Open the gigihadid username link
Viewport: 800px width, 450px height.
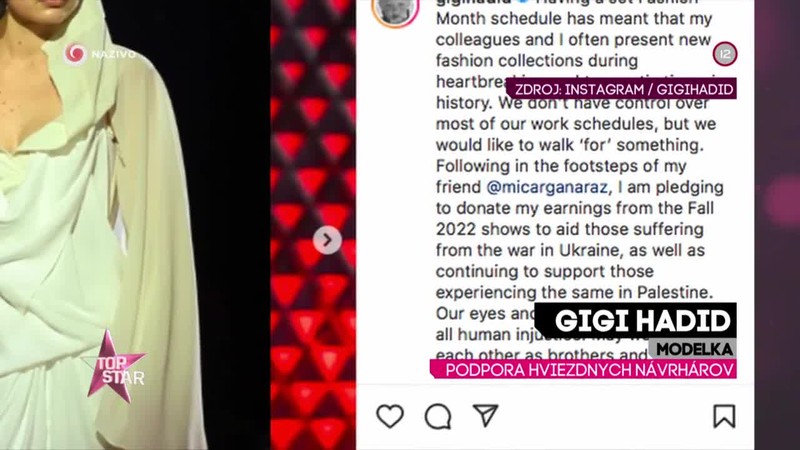tap(473, 2)
